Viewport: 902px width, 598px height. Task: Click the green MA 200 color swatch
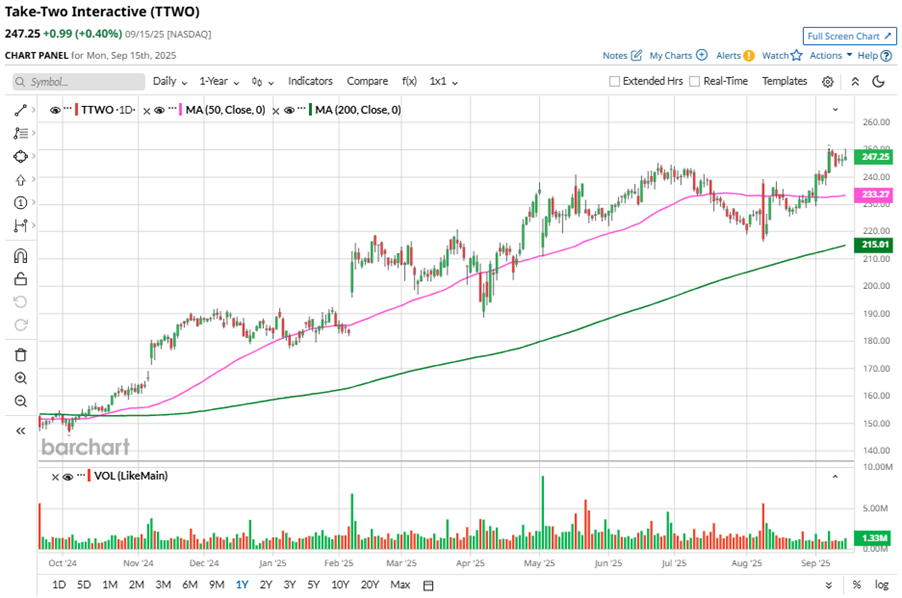(311, 110)
